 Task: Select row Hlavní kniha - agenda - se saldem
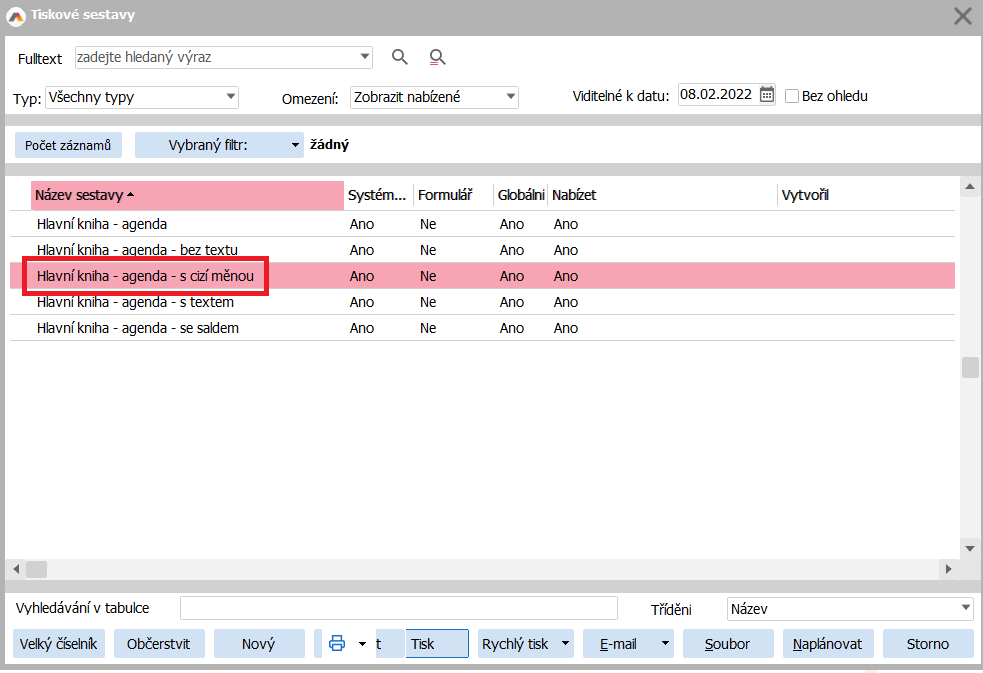coord(138,328)
